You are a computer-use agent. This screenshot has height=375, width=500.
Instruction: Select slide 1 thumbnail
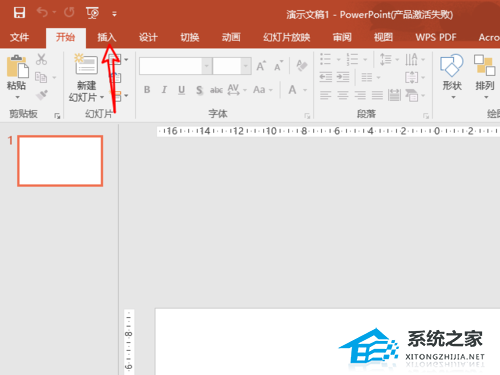click(x=60, y=161)
